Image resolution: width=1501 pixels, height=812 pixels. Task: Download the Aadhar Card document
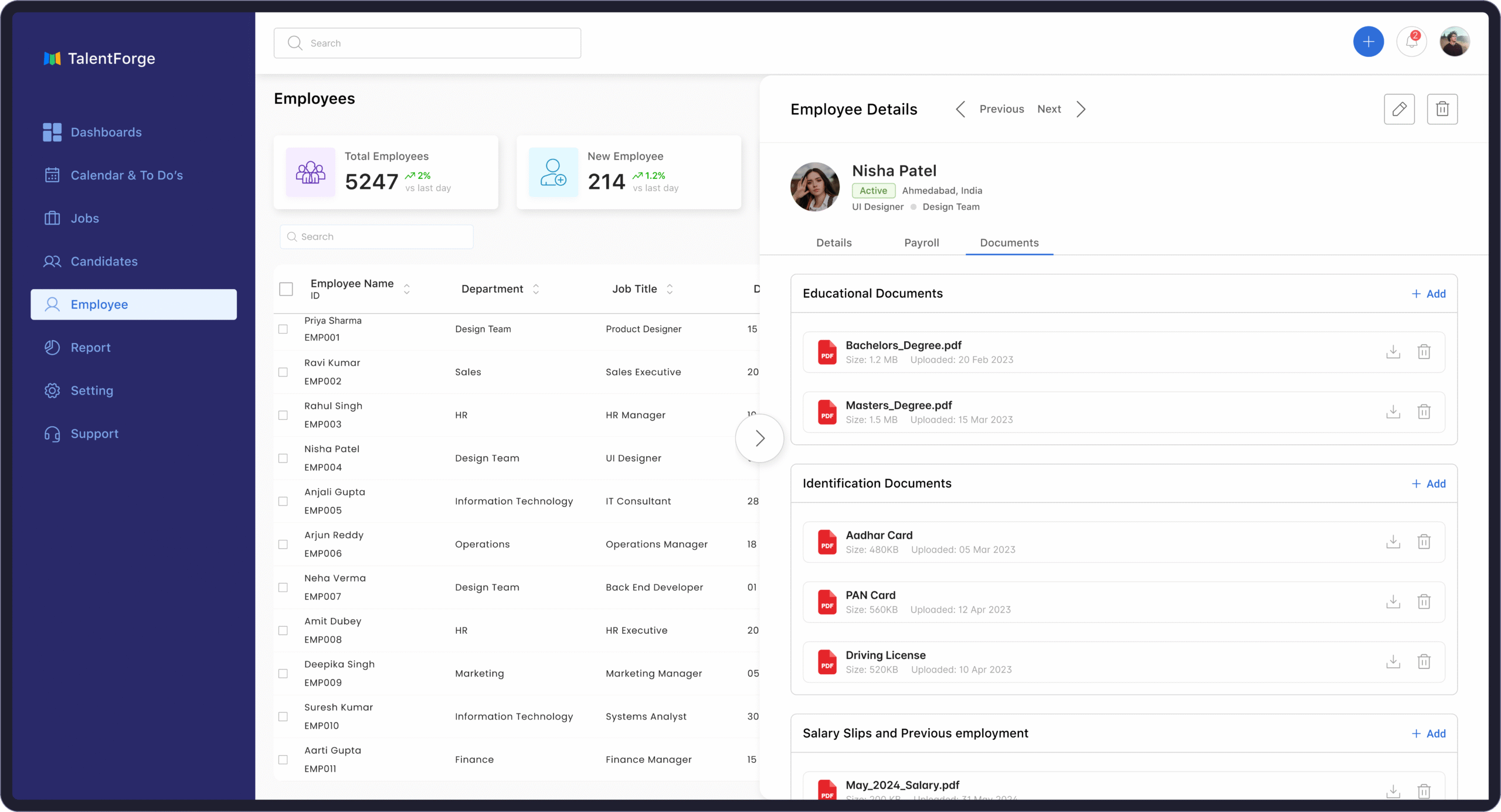click(1393, 542)
